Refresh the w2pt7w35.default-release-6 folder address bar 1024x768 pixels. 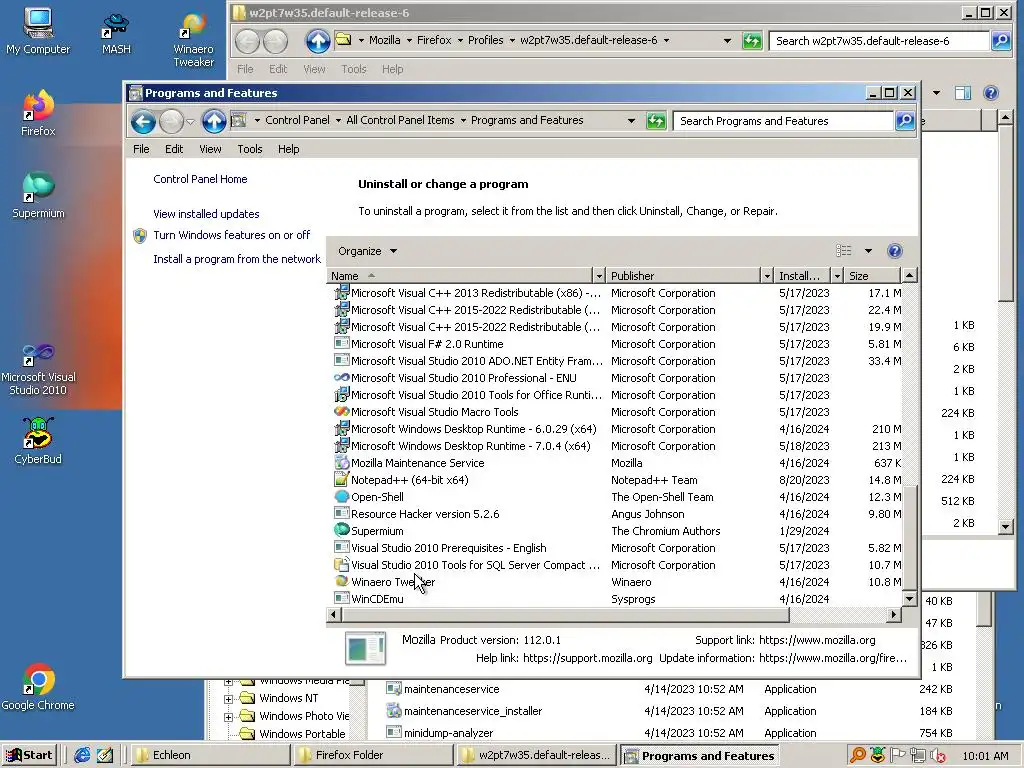pyautogui.click(x=752, y=41)
